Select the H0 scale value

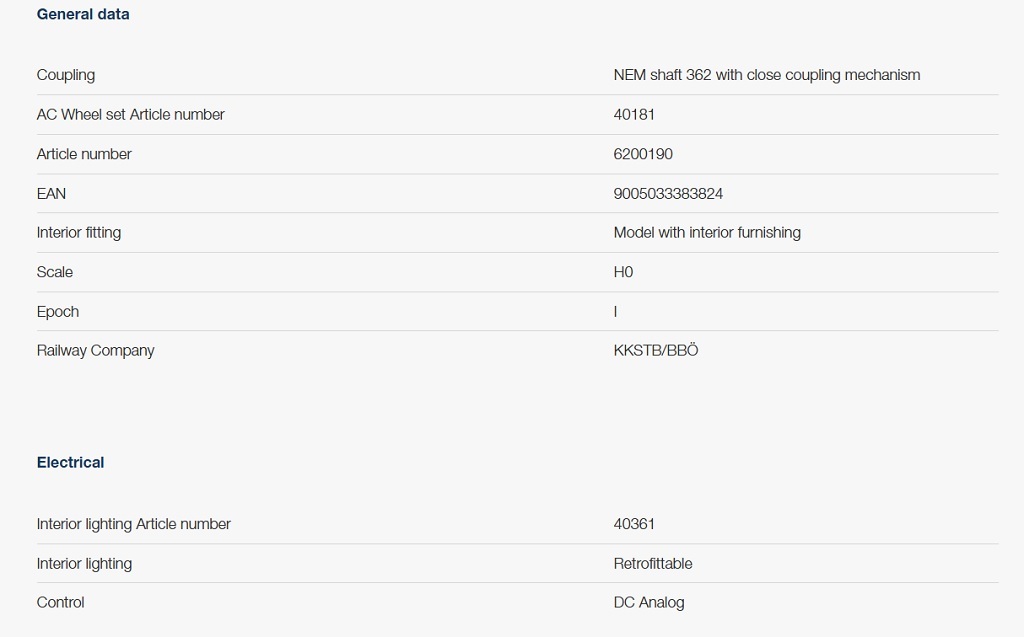tap(624, 272)
